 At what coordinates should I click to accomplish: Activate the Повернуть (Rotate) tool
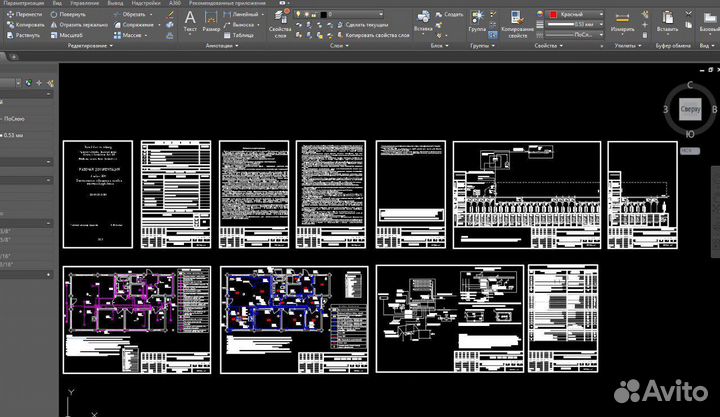(x=72, y=16)
